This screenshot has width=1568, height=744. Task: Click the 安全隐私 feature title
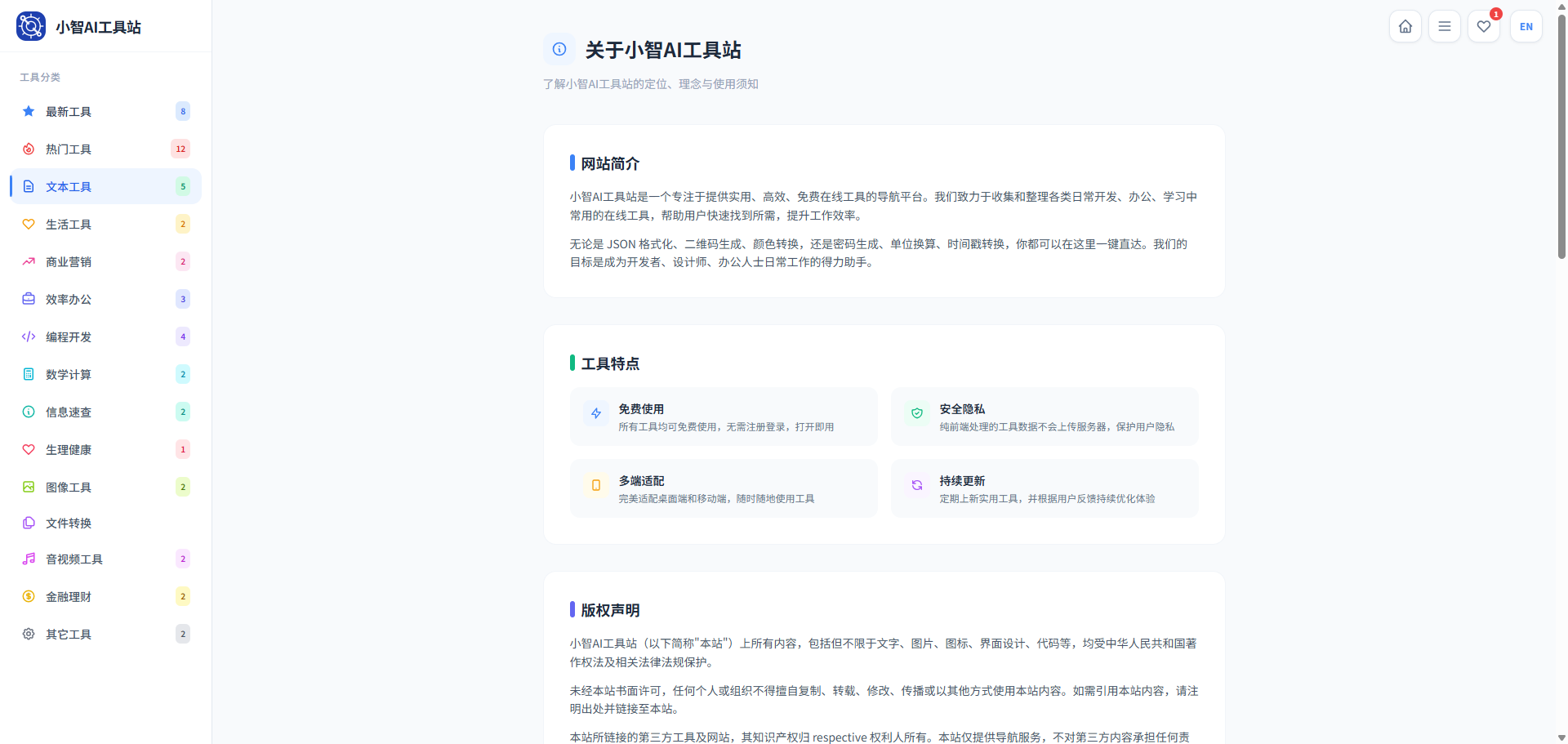tap(962, 409)
